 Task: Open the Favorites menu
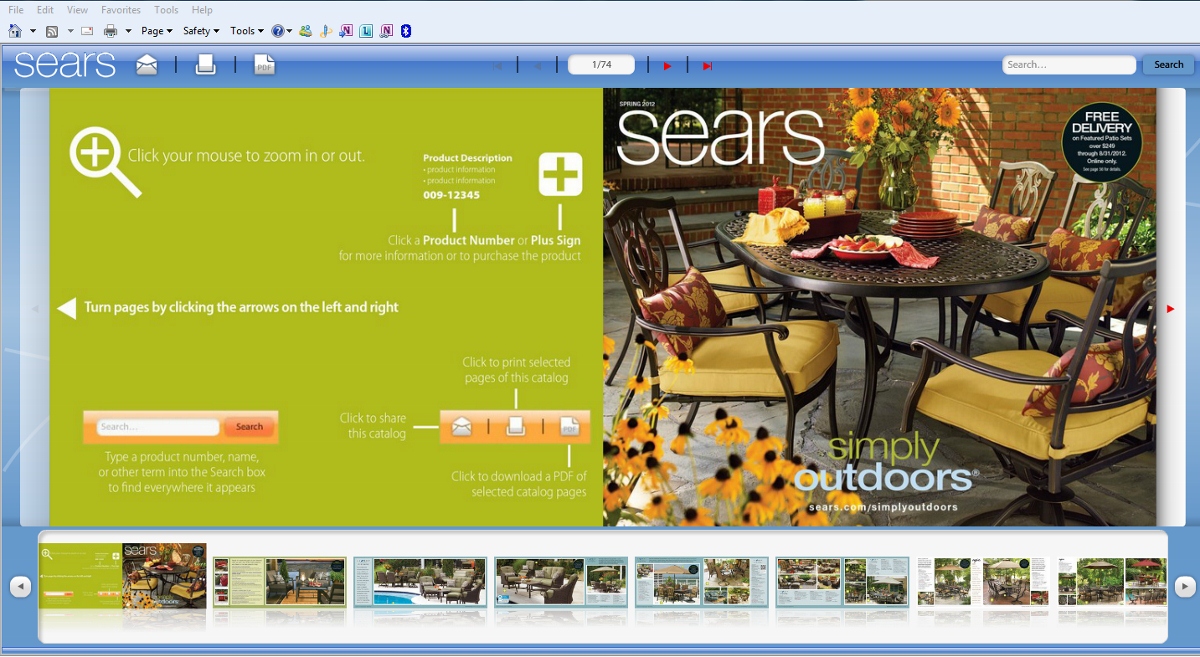click(x=121, y=10)
